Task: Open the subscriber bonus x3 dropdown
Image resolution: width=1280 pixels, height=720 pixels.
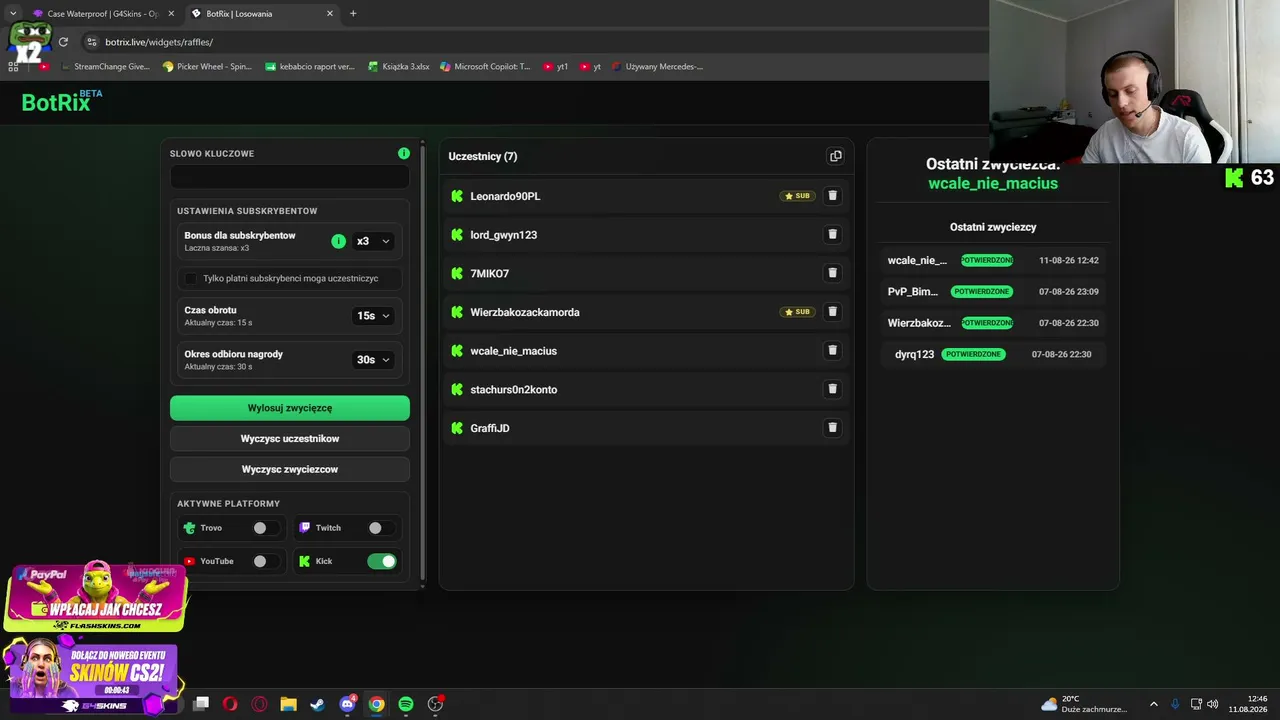Action: 373,241
